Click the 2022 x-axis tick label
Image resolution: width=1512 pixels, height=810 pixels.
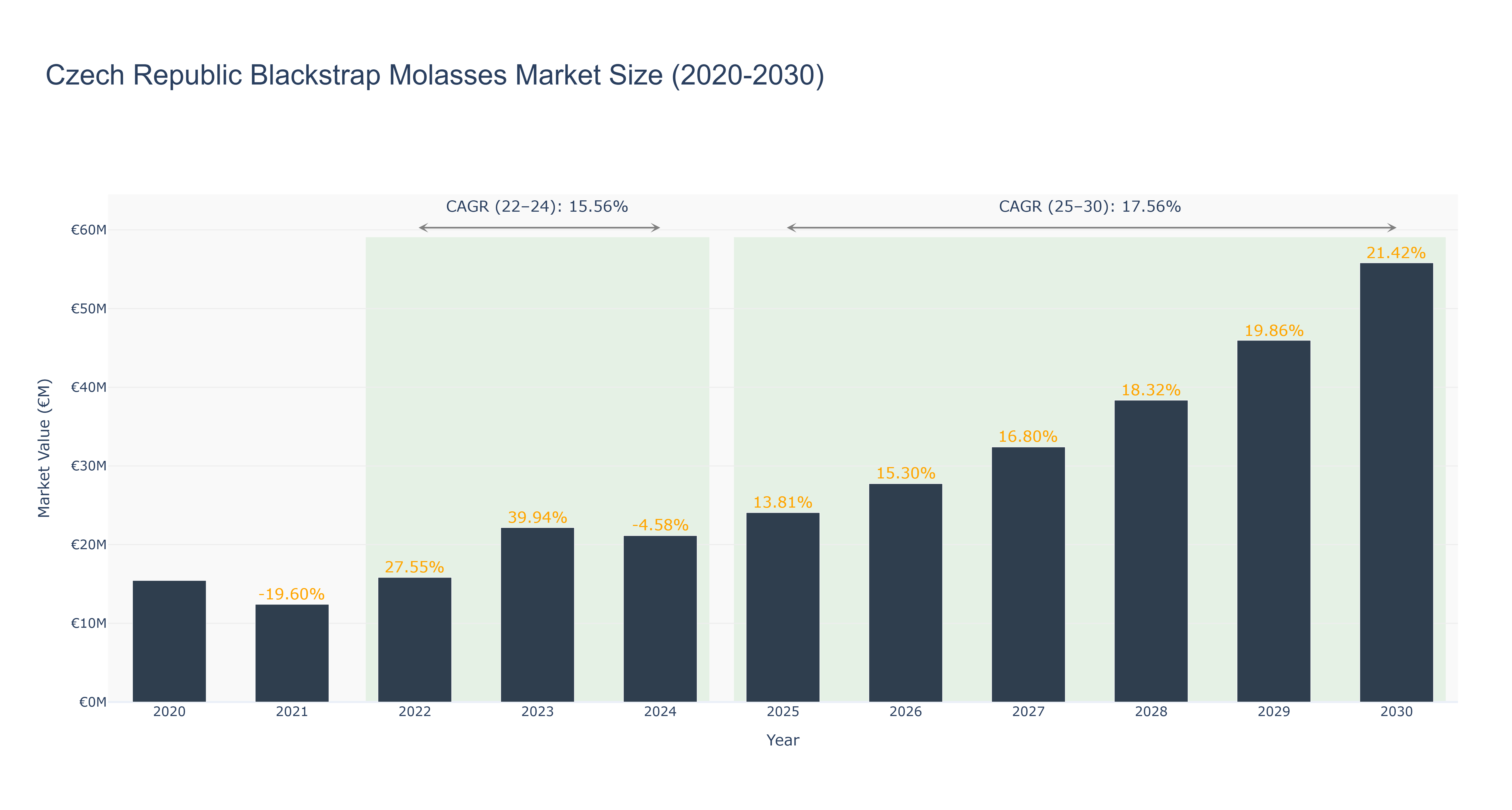click(414, 711)
